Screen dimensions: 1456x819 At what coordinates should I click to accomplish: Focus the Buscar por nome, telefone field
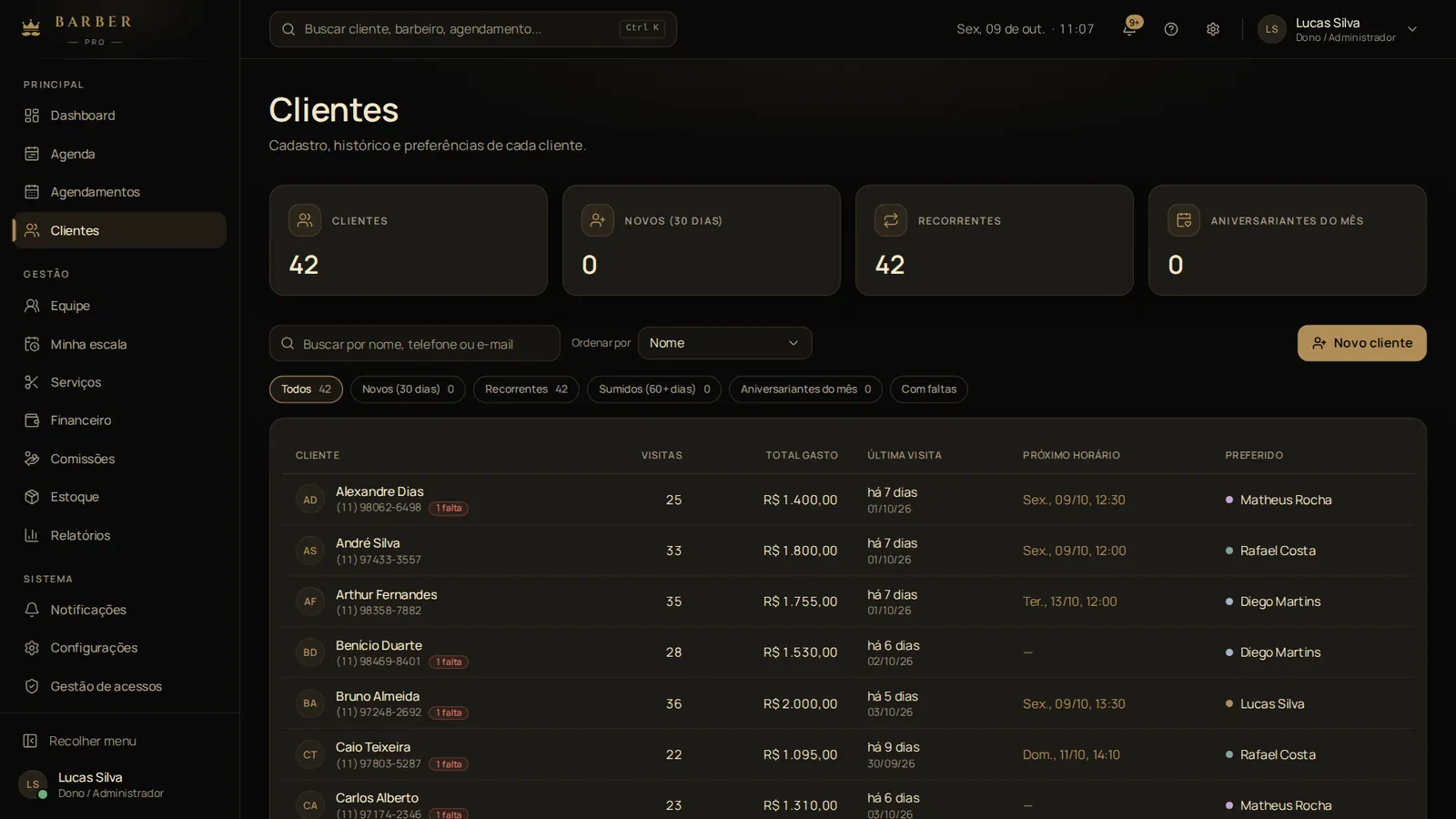pyautogui.click(x=414, y=343)
